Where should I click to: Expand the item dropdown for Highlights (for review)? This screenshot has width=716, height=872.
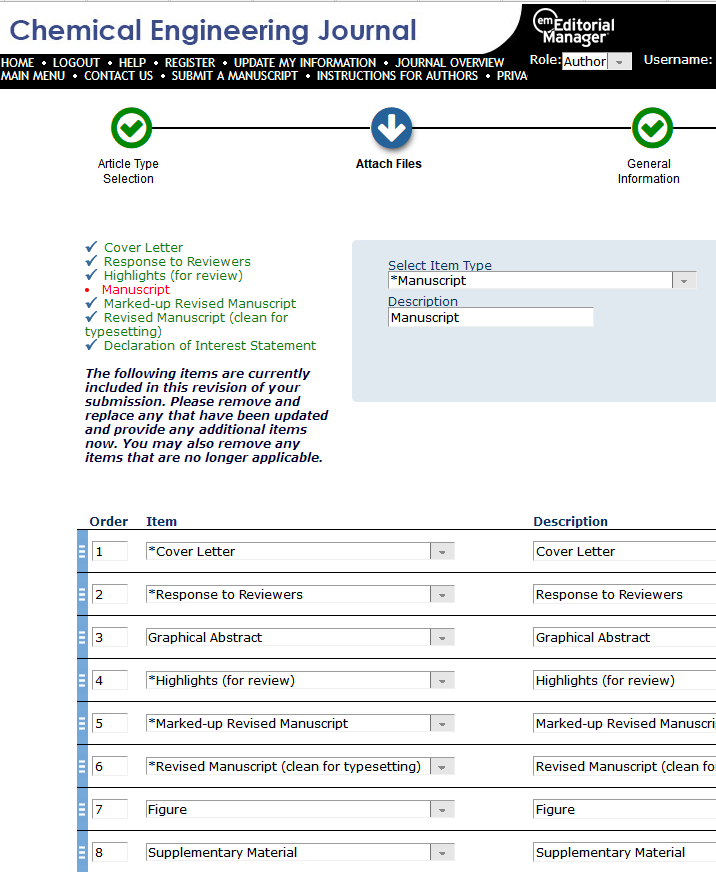coord(442,681)
